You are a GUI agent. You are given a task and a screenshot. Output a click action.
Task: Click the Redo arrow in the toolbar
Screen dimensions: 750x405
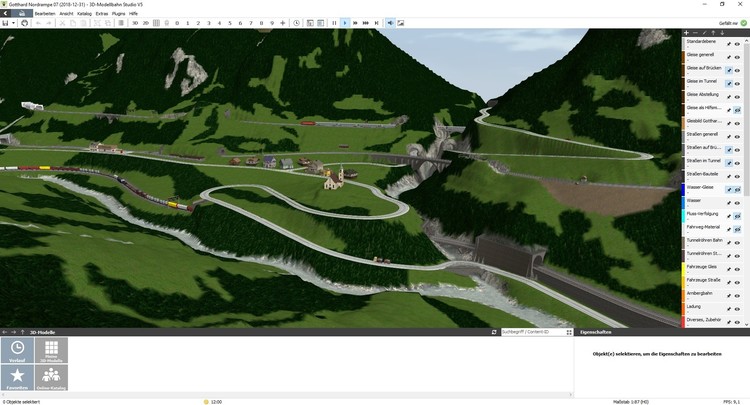[x=49, y=23]
